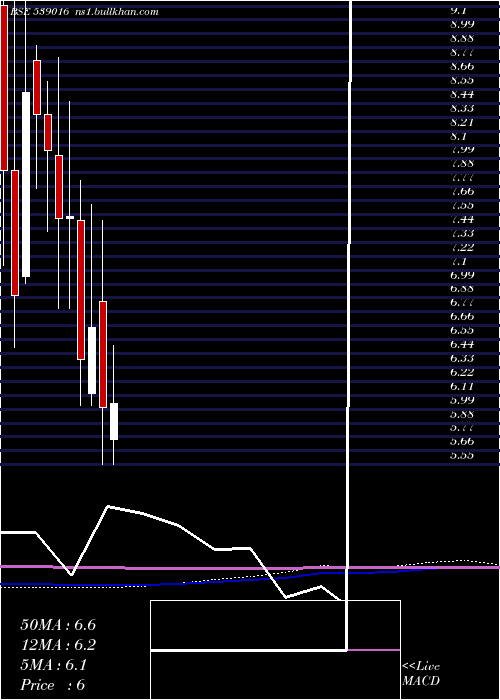Click the '5MA : 6.1' readout
500x700 pixels.
[x=54, y=665]
